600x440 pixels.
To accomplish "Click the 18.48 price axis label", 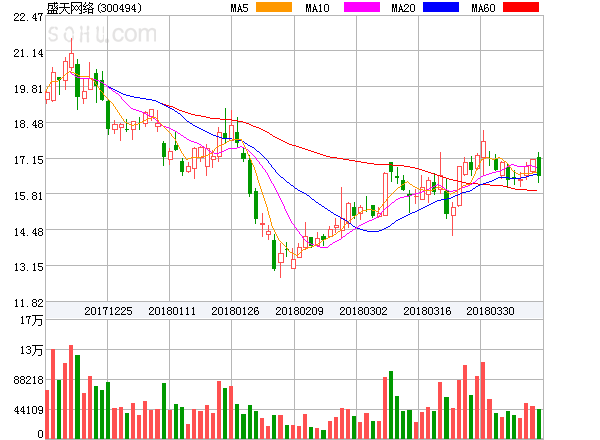I will 28,124.
